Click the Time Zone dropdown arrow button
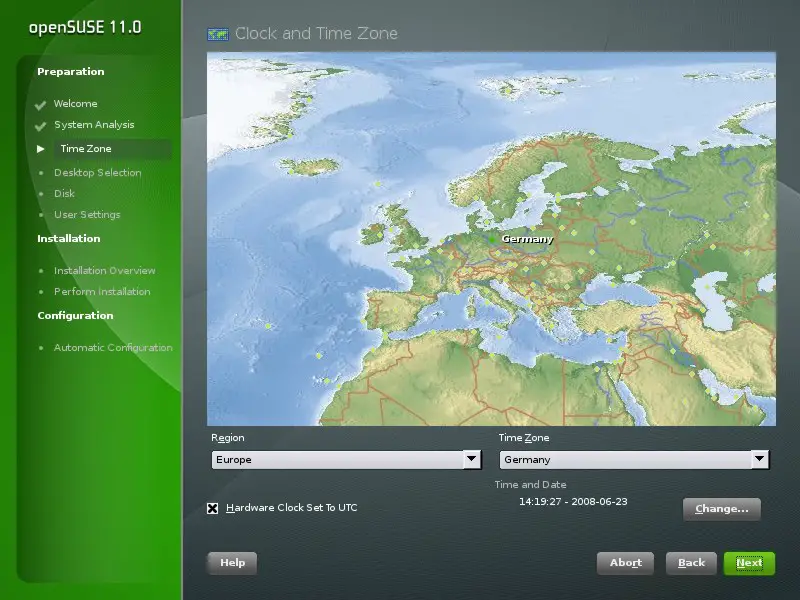Screen dimensions: 800x600 760,459
